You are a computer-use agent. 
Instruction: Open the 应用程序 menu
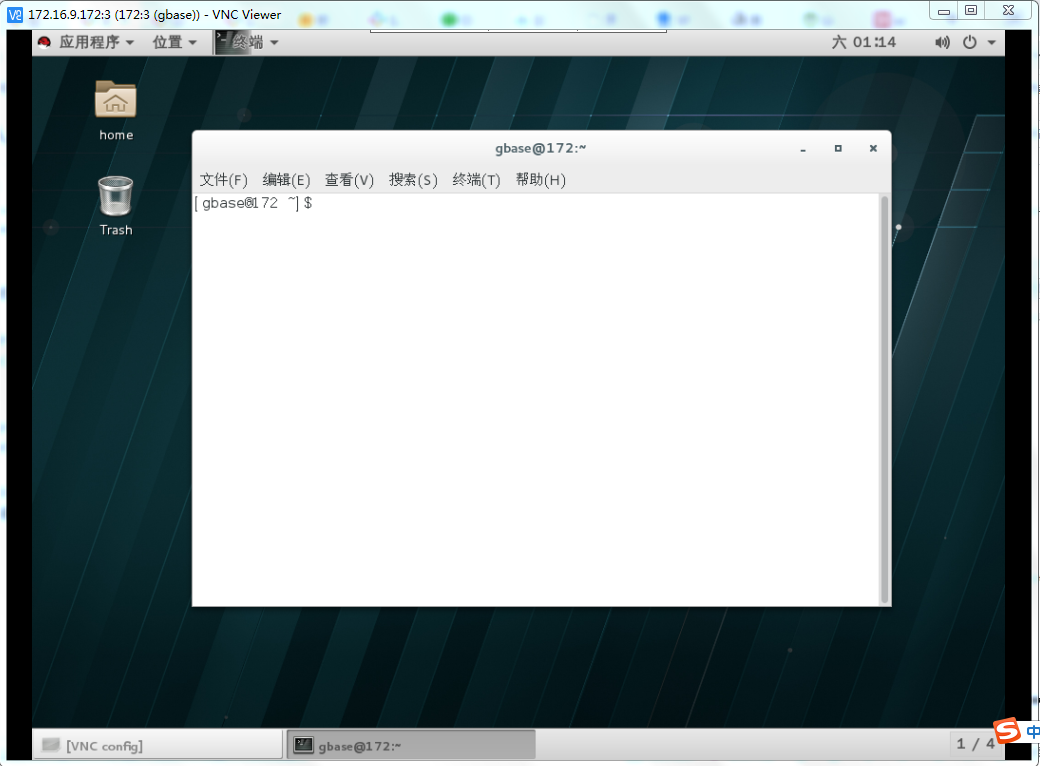(x=97, y=42)
